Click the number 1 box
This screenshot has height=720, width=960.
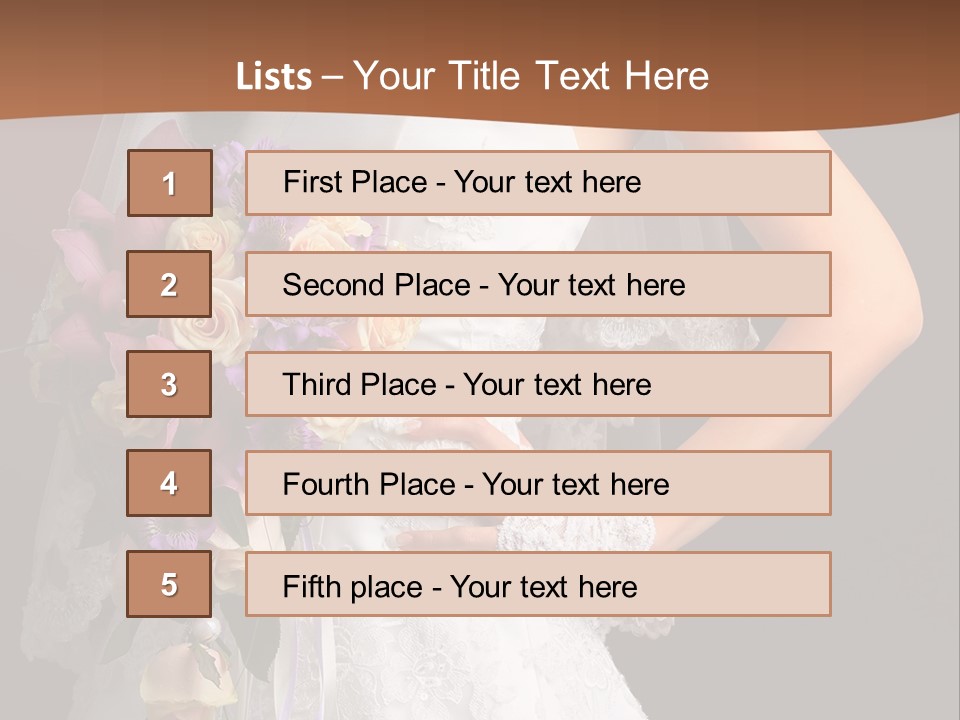pos(170,183)
